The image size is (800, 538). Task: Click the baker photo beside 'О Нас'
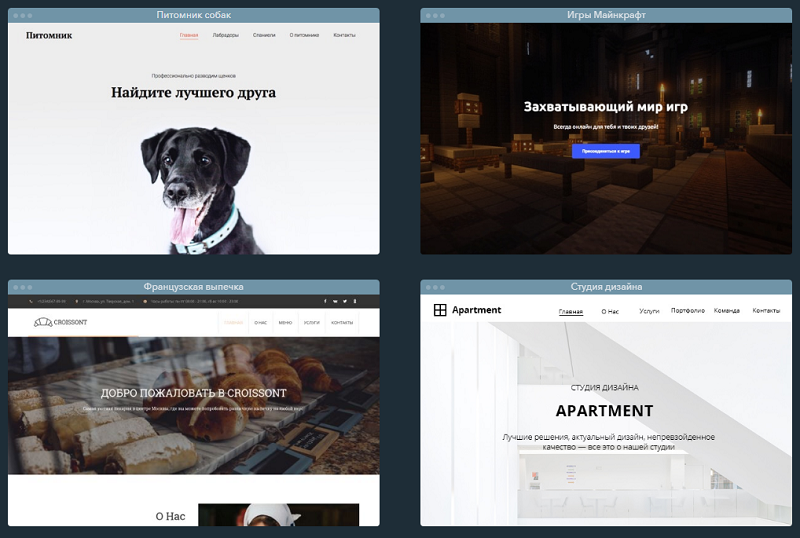click(x=279, y=515)
